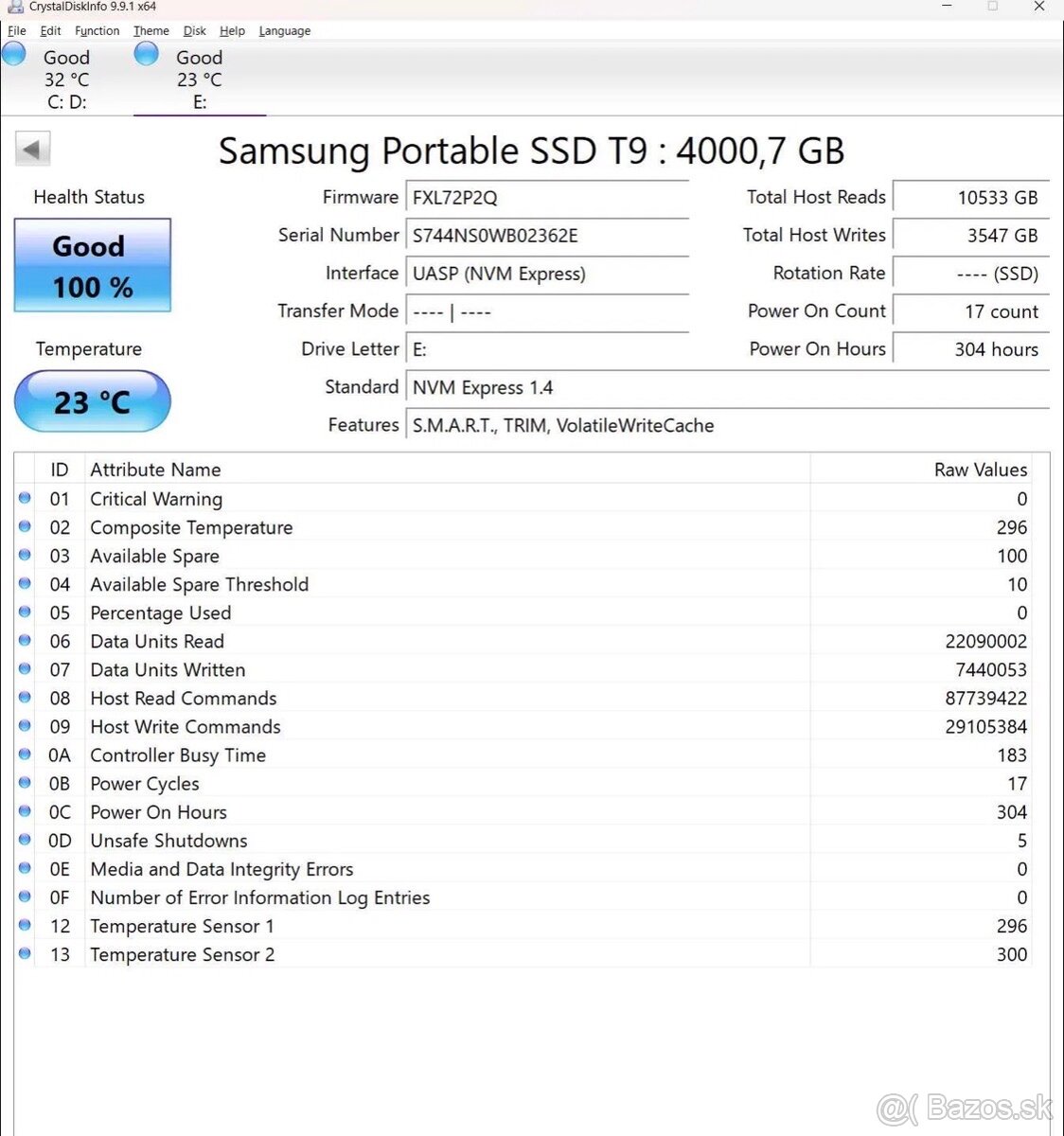Click the Standard field NVM Express 1.4
Viewport: 1064px width, 1136px height.
pos(727,387)
